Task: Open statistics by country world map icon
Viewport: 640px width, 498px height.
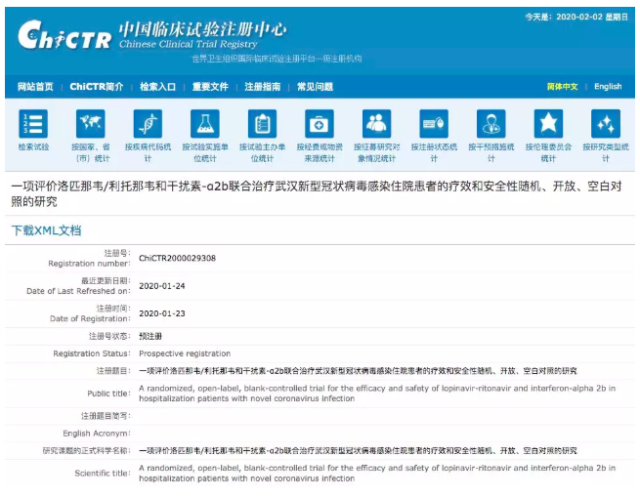Action: (x=91, y=124)
